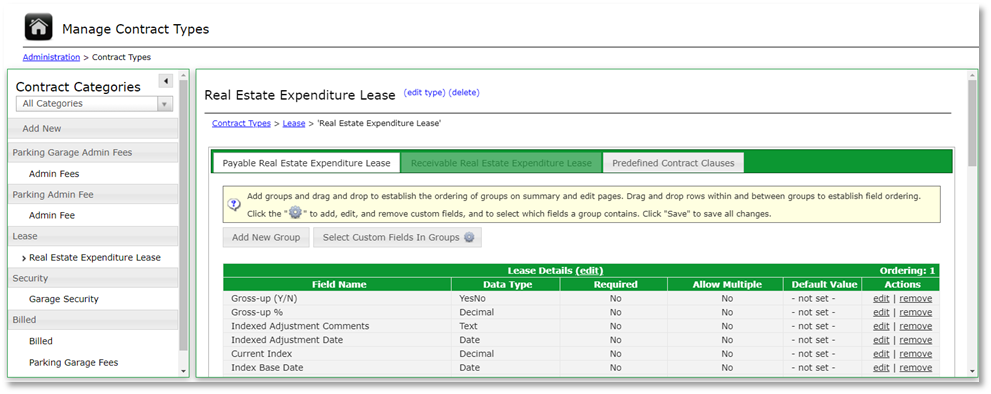Click Select Custom Fields In Groups button
The image size is (991, 394).
(x=398, y=238)
